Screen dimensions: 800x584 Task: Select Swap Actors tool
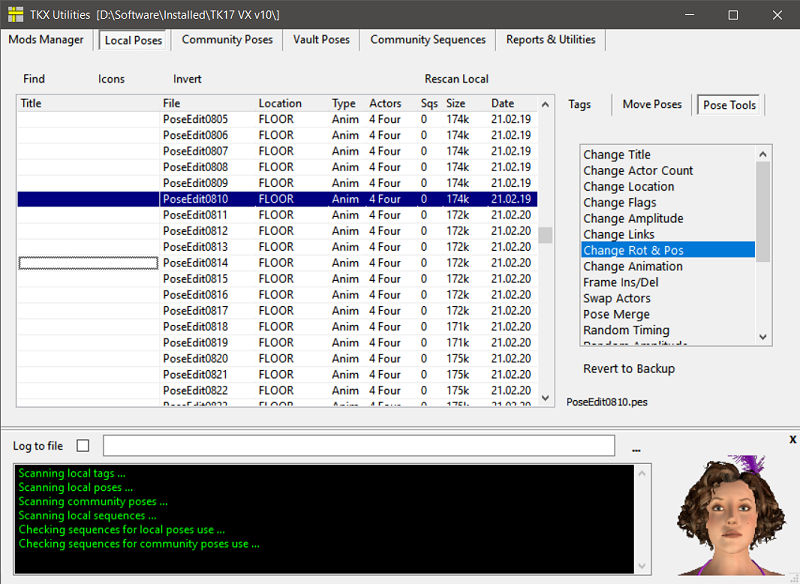coord(668,298)
